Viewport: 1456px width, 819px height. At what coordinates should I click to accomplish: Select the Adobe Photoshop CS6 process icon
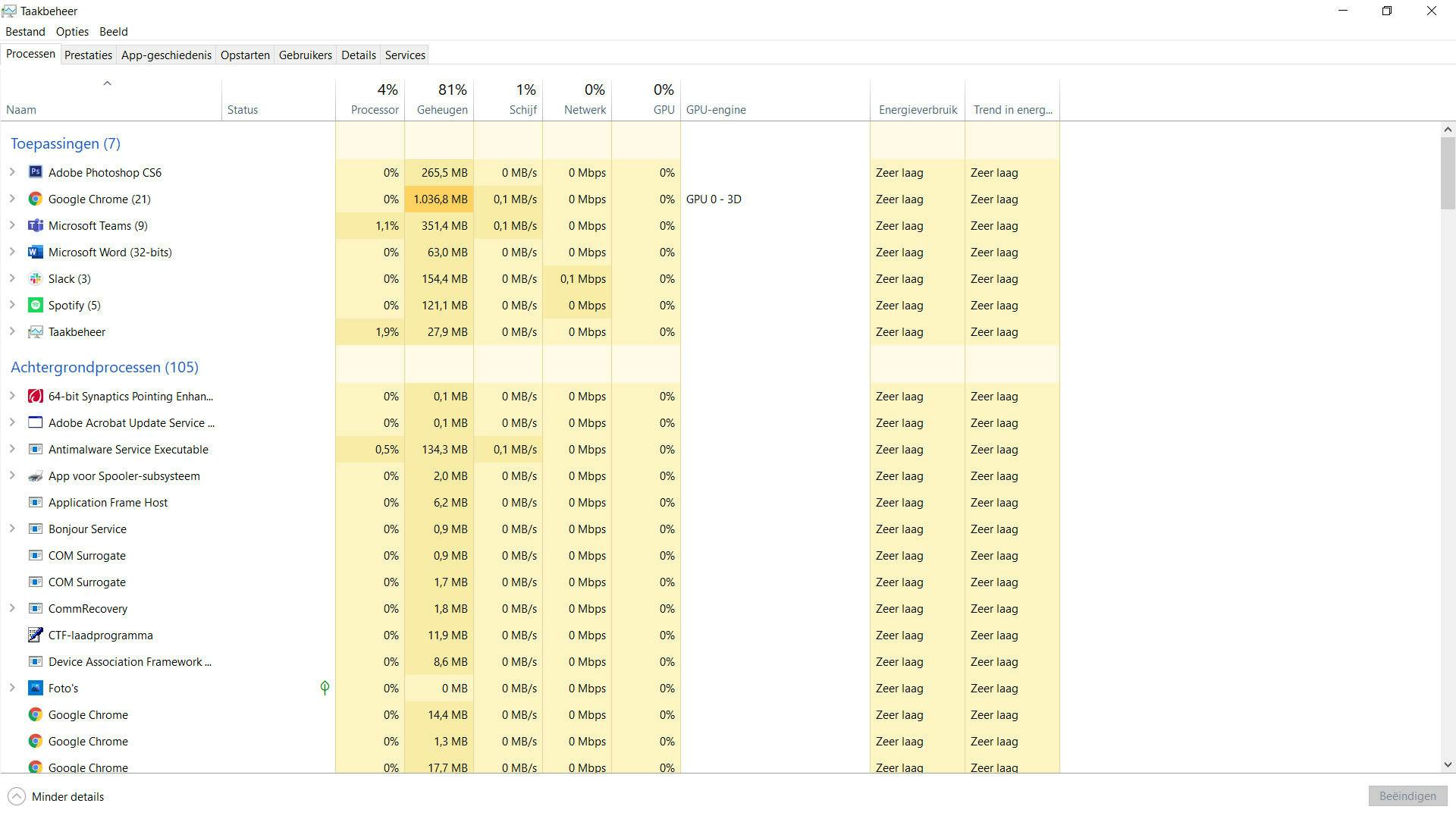35,172
